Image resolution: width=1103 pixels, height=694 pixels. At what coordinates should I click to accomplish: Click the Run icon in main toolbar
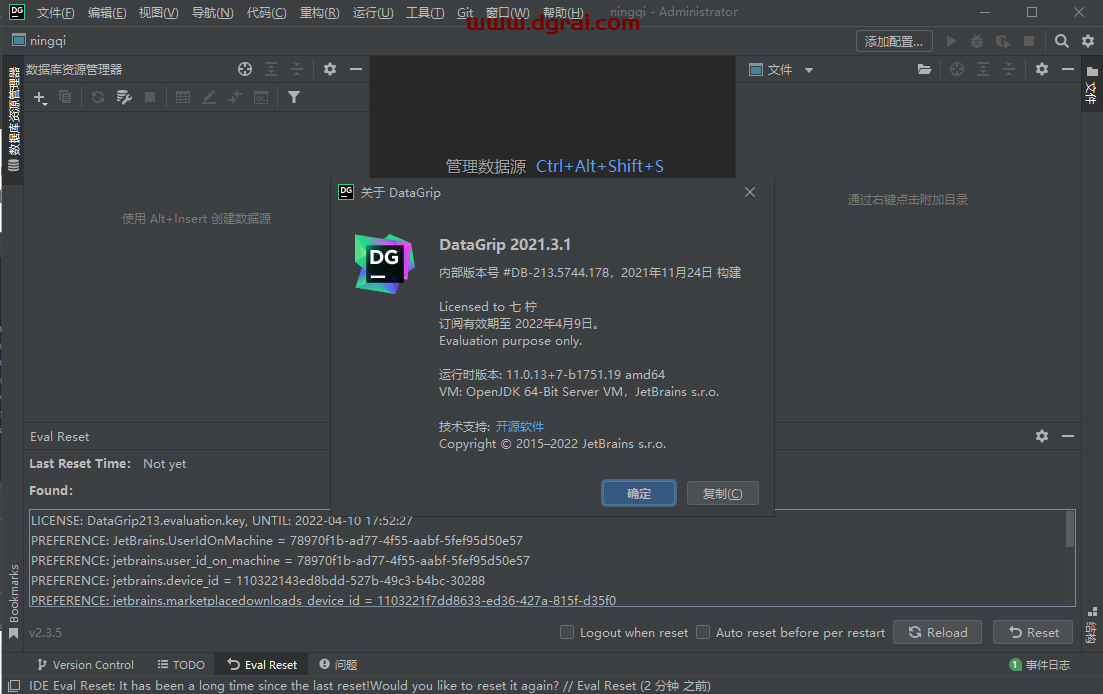(951, 41)
